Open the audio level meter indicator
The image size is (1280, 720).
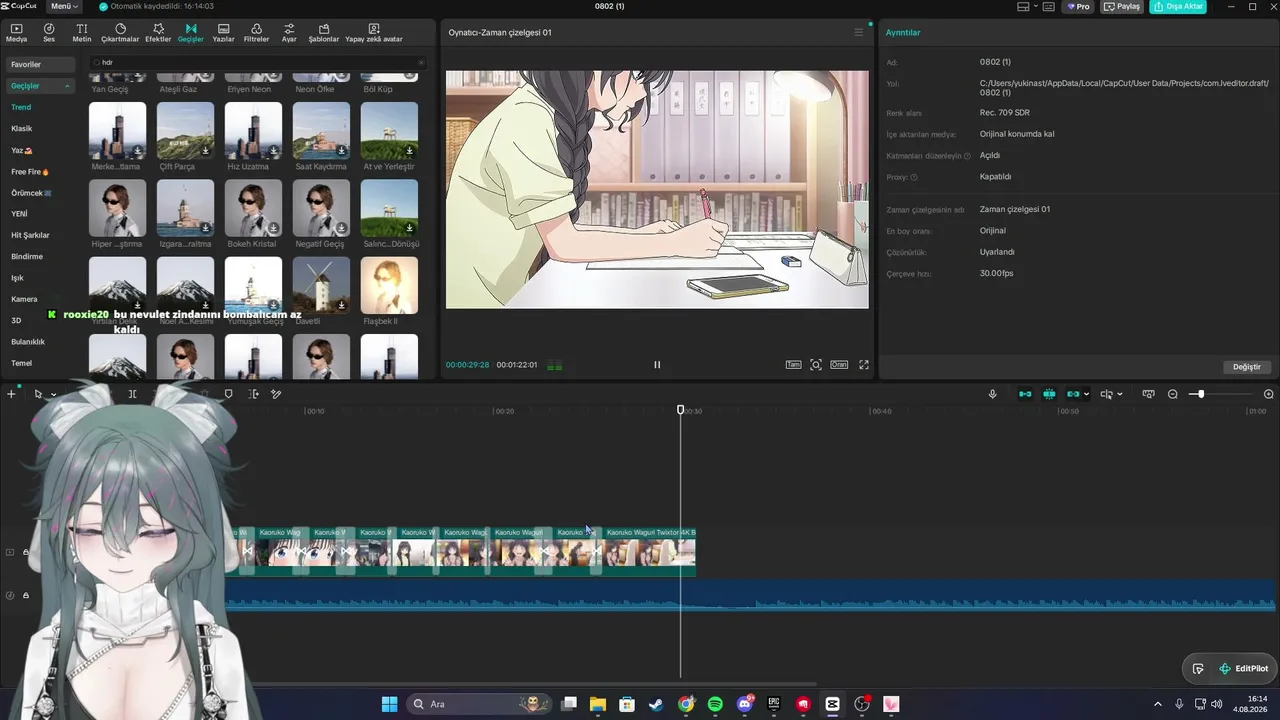pyautogui.click(x=554, y=366)
